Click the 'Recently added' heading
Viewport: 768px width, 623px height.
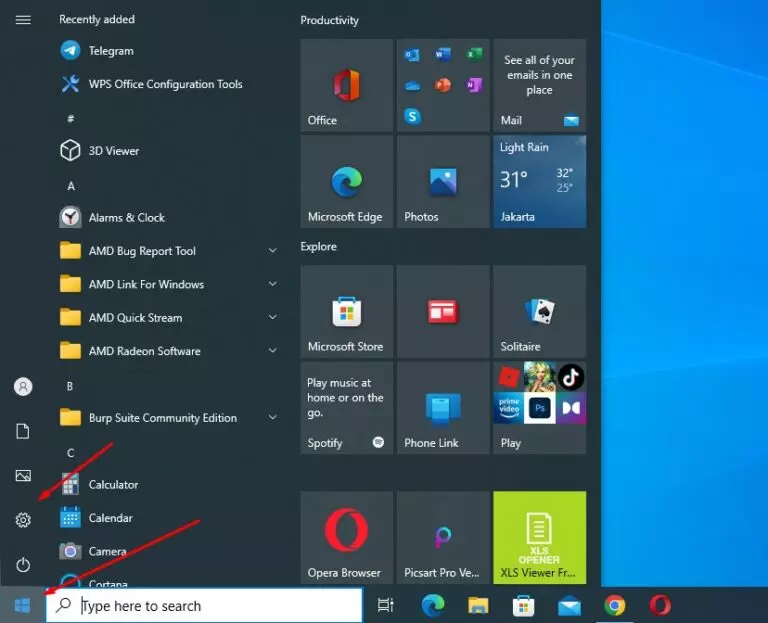[97, 19]
